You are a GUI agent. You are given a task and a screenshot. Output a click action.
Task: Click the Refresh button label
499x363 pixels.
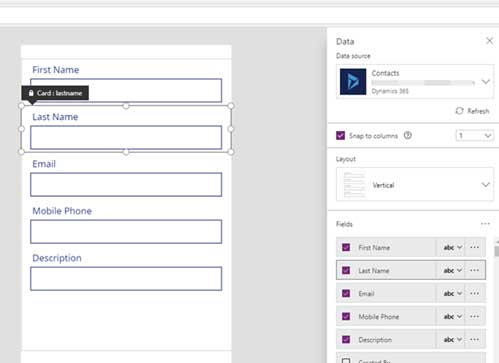478,111
